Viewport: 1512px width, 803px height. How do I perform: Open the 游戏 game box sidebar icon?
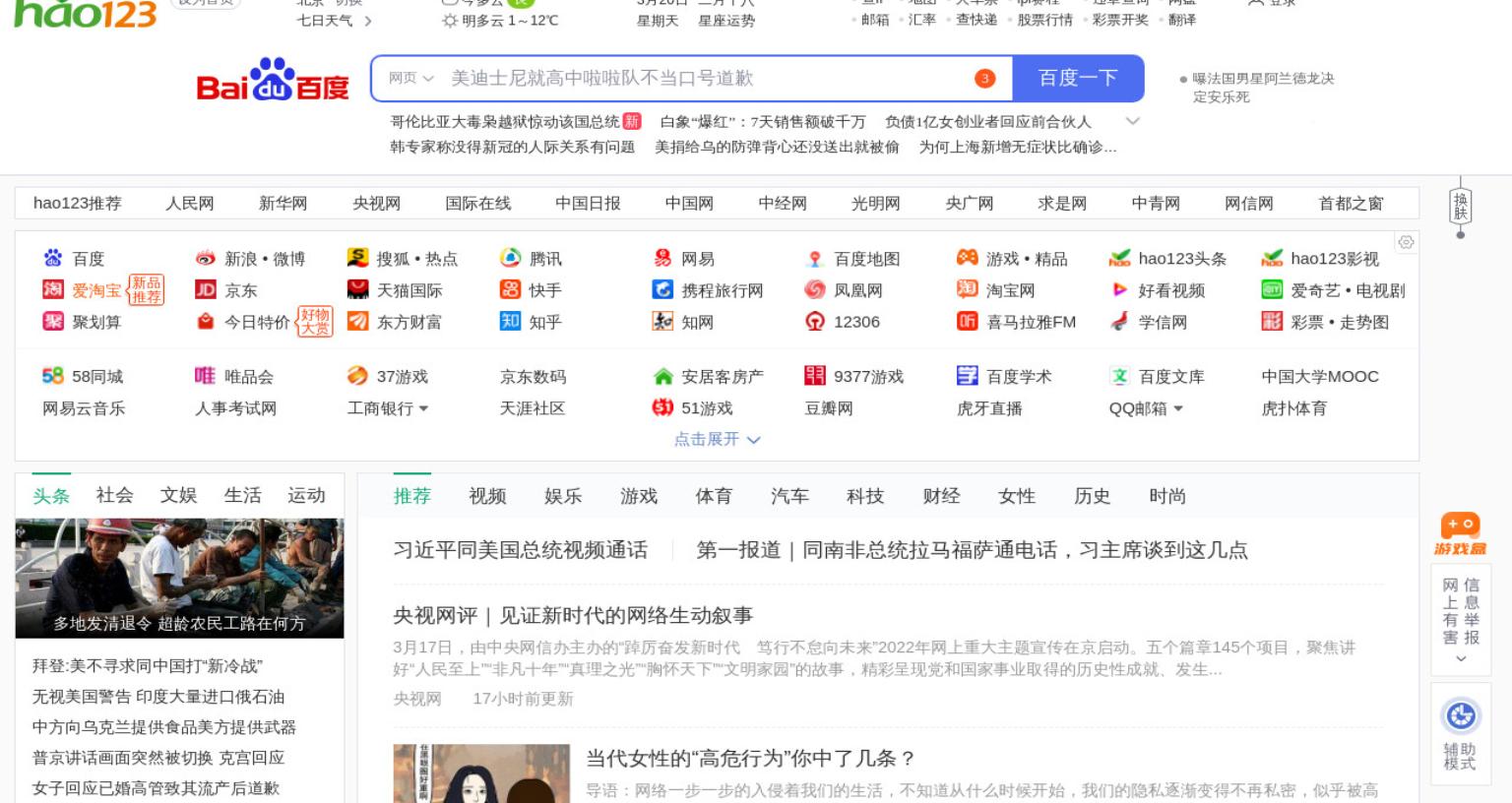(x=1460, y=534)
